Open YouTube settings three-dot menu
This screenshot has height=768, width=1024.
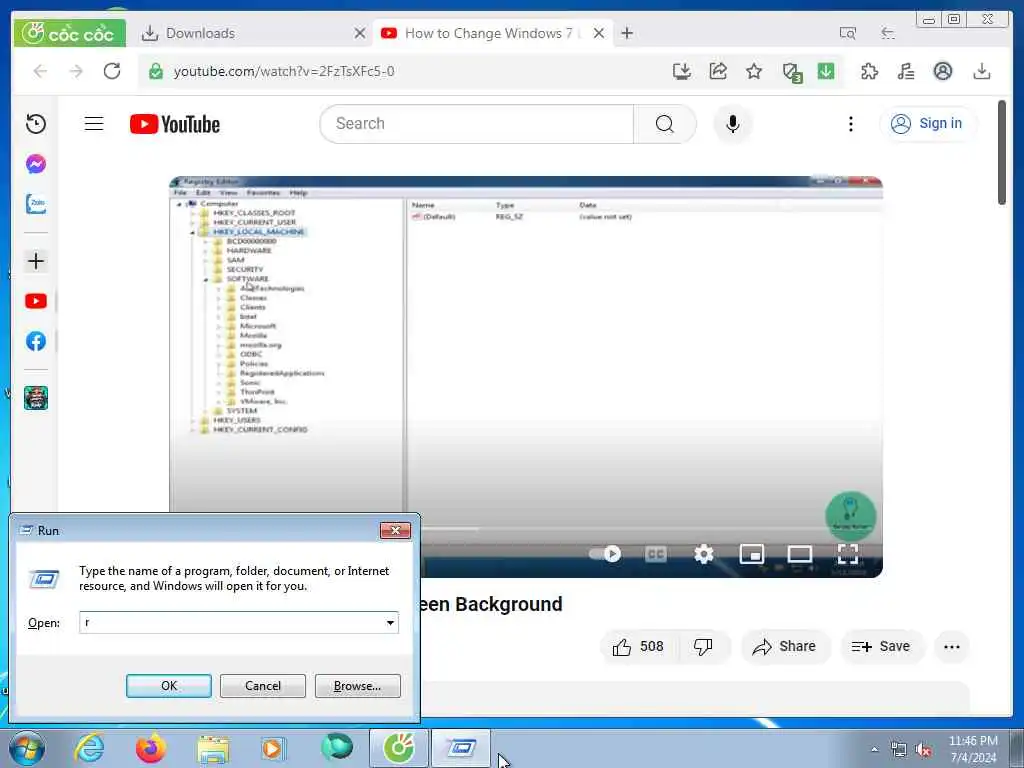pyautogui.click(x=850, y=123)
